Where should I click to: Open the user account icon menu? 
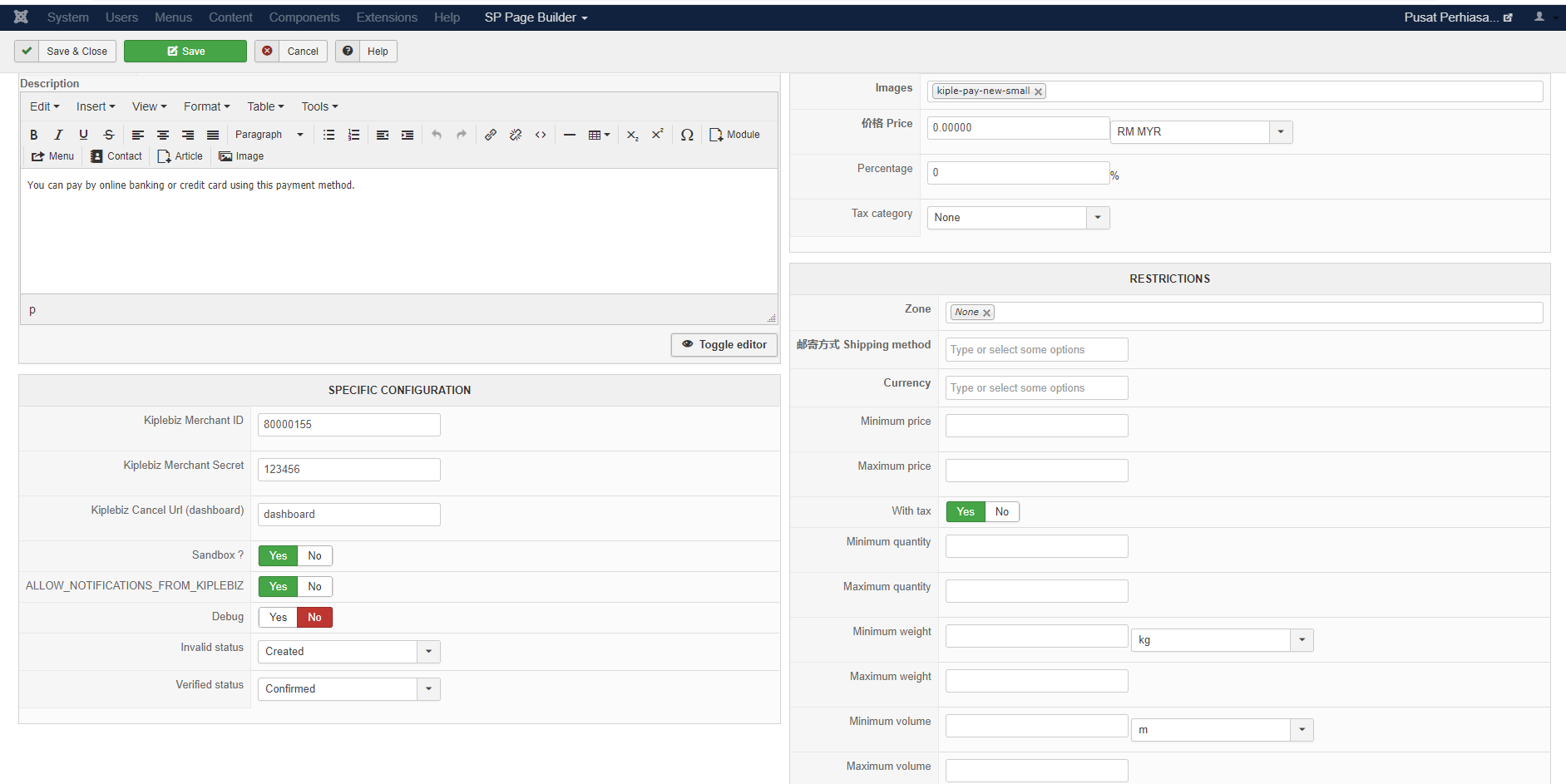click(x=1539, y=17)
